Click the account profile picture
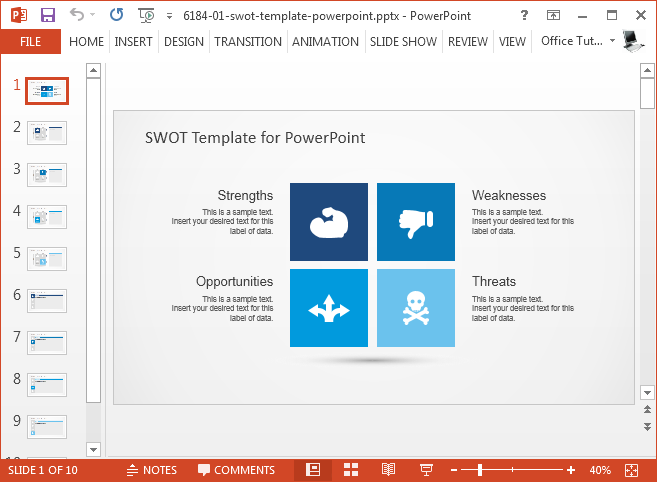 click(x=633, y=41)
